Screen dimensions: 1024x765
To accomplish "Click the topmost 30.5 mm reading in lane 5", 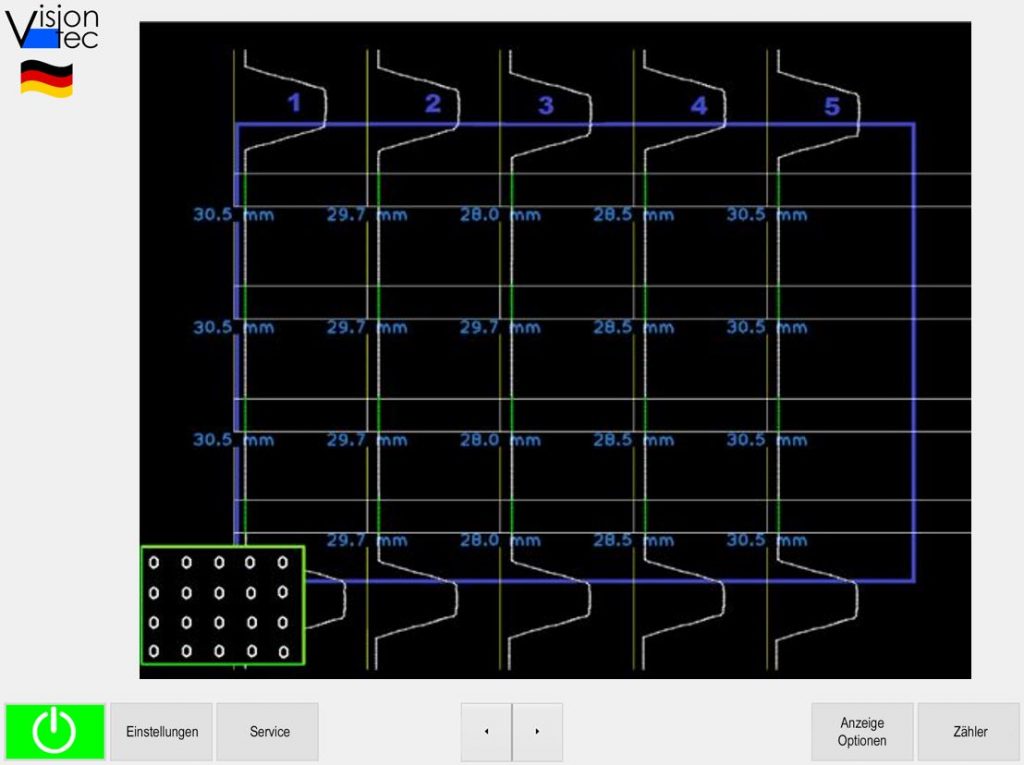I will (766, 215).
